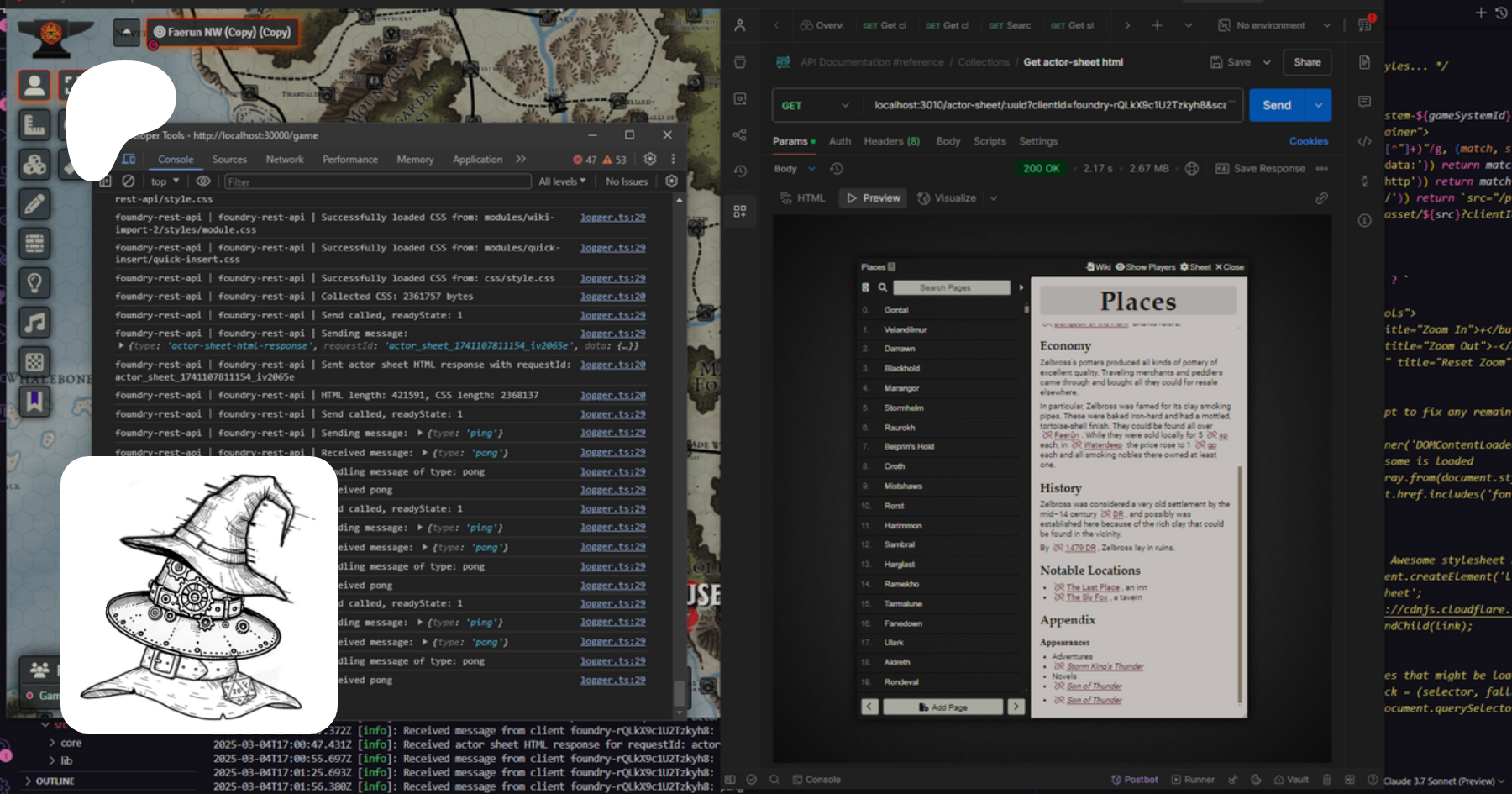Screen dimensions: 1512x794
Task: Expand the All levels log filter
Action: pos(562,181)
